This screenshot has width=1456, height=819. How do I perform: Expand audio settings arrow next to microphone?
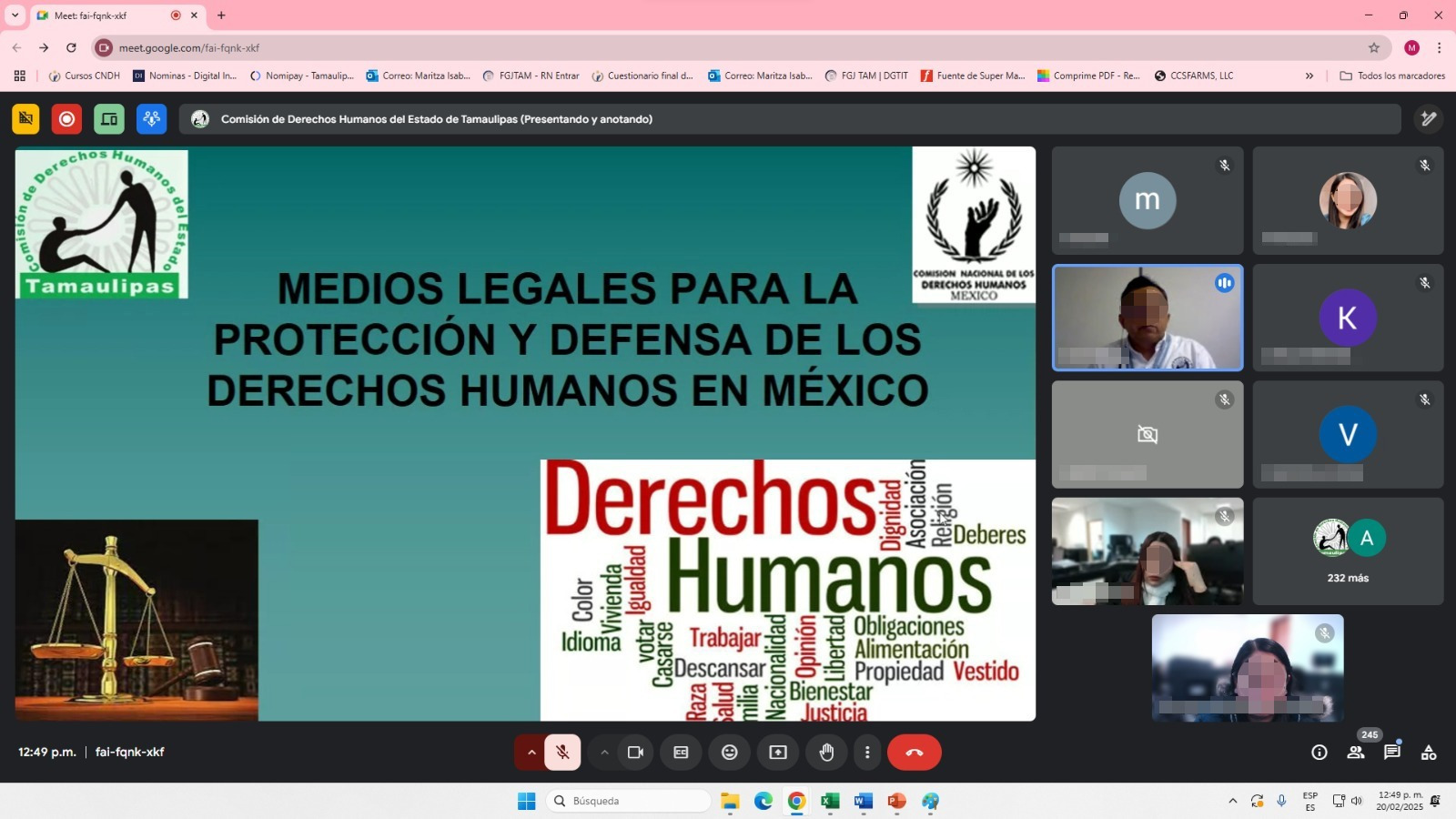coord(531,753)
